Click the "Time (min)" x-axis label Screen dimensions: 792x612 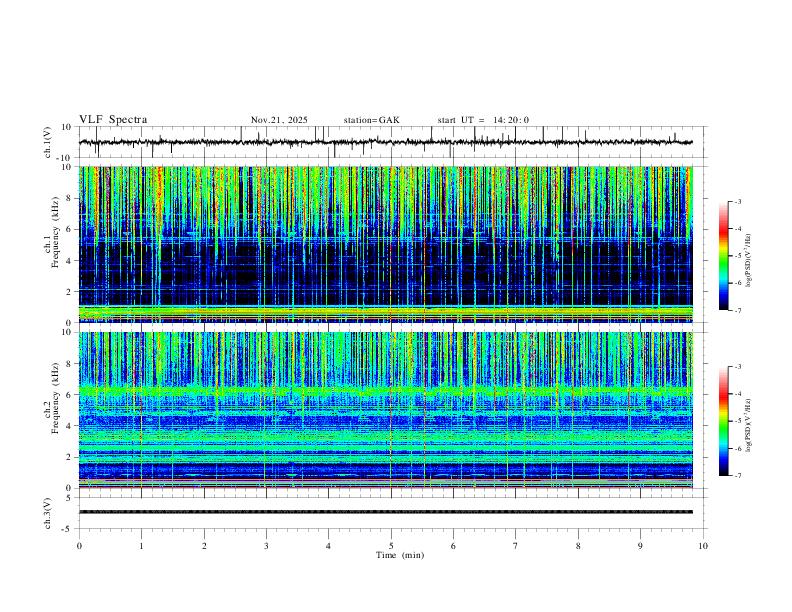pos(400,555)
